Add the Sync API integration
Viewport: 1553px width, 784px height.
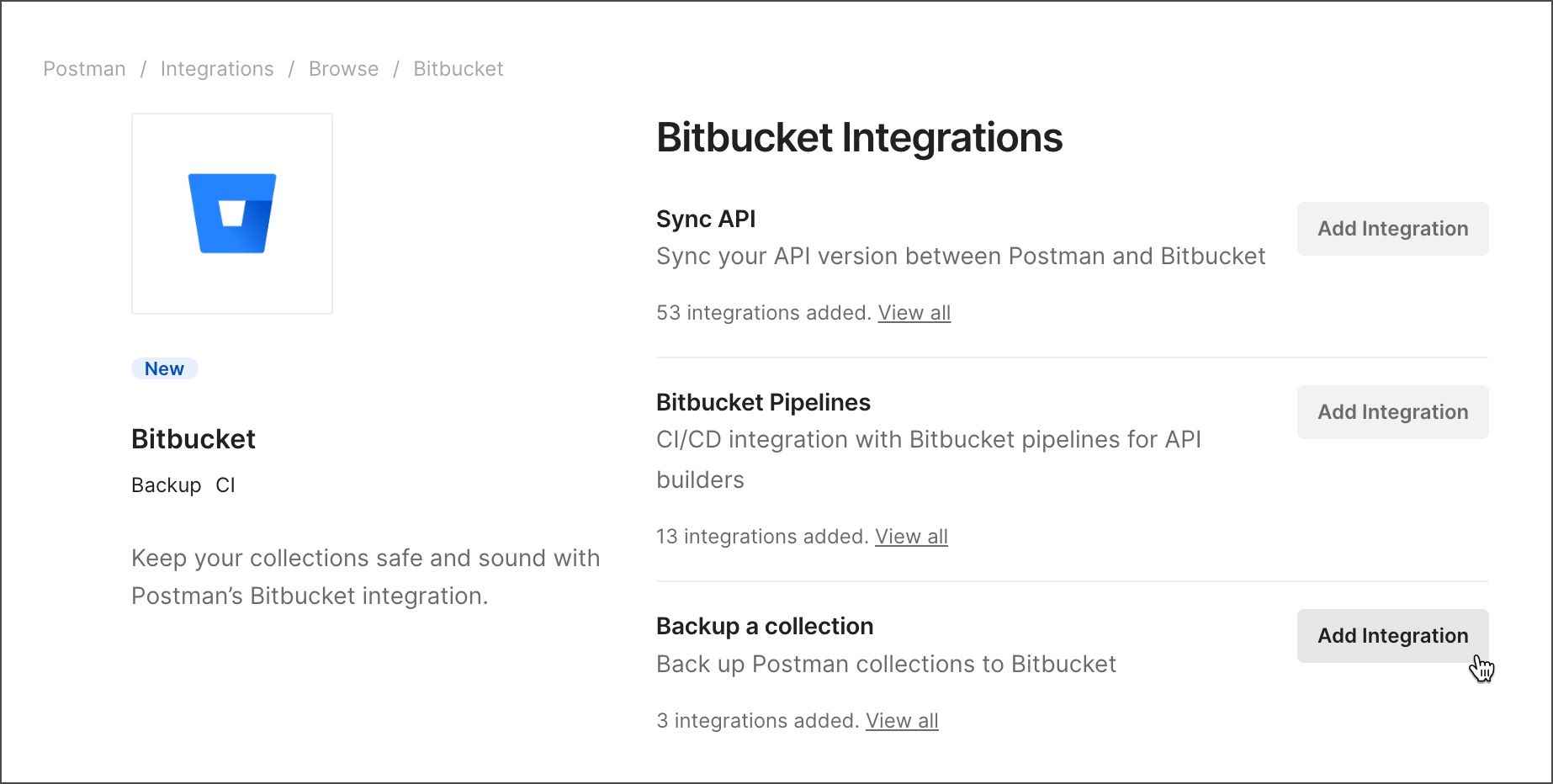(x=1392, y=228)
